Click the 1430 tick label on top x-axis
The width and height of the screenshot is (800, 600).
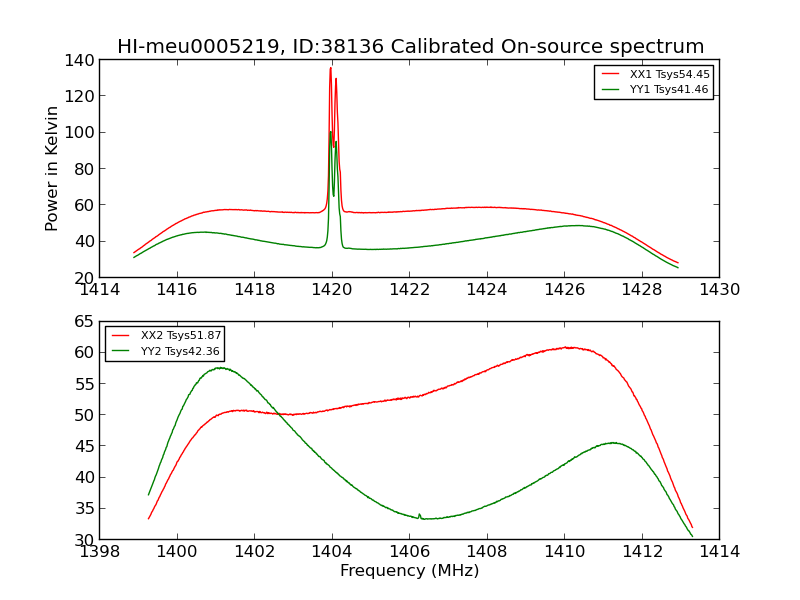(718, 290)
